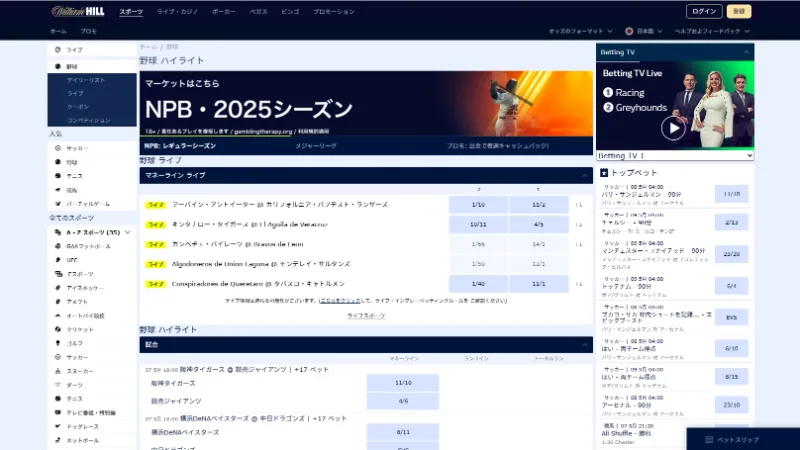This screenshot has width=800, height=450.
Task: Collapse the マネーライン ライブ section
Action: click(x=585, y=176)
